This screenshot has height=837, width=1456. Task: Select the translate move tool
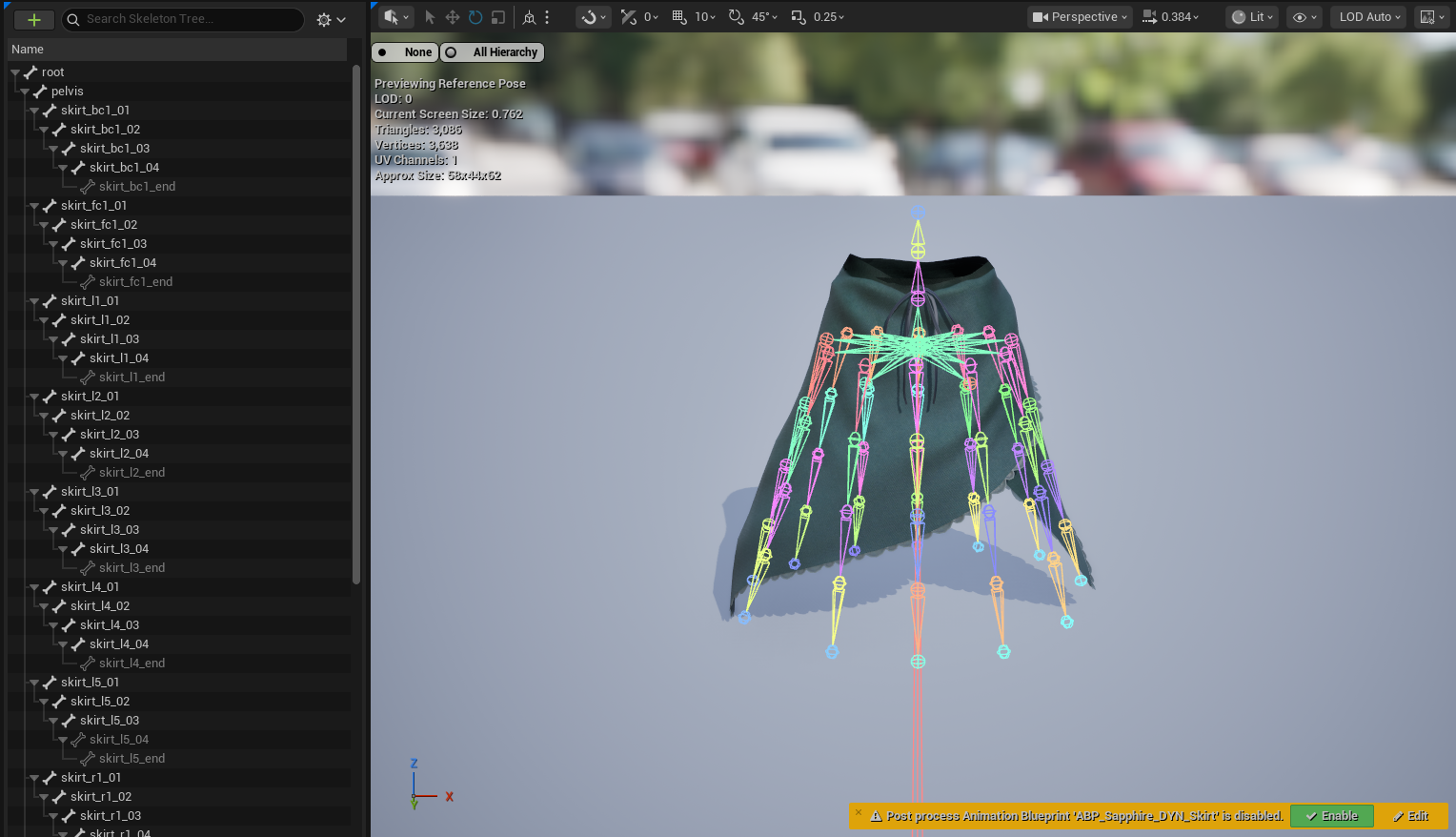[453, 17]
